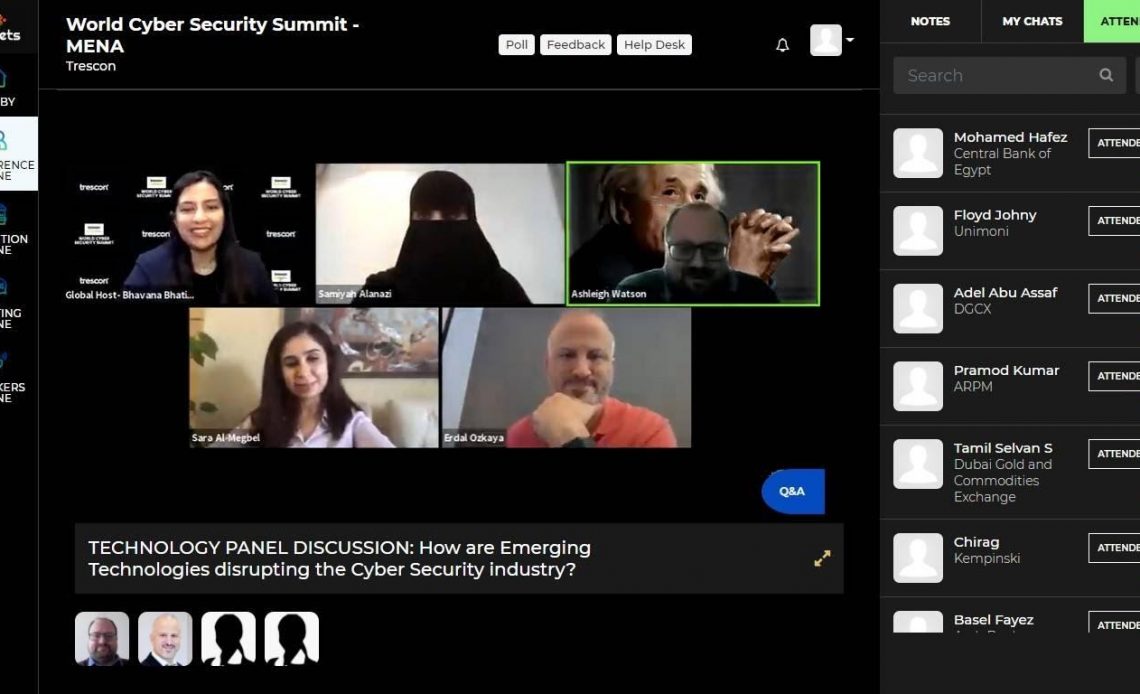The image size is (1140, 694).
Task: Open the first silhouette speaker placeholder
Action: 228,639
